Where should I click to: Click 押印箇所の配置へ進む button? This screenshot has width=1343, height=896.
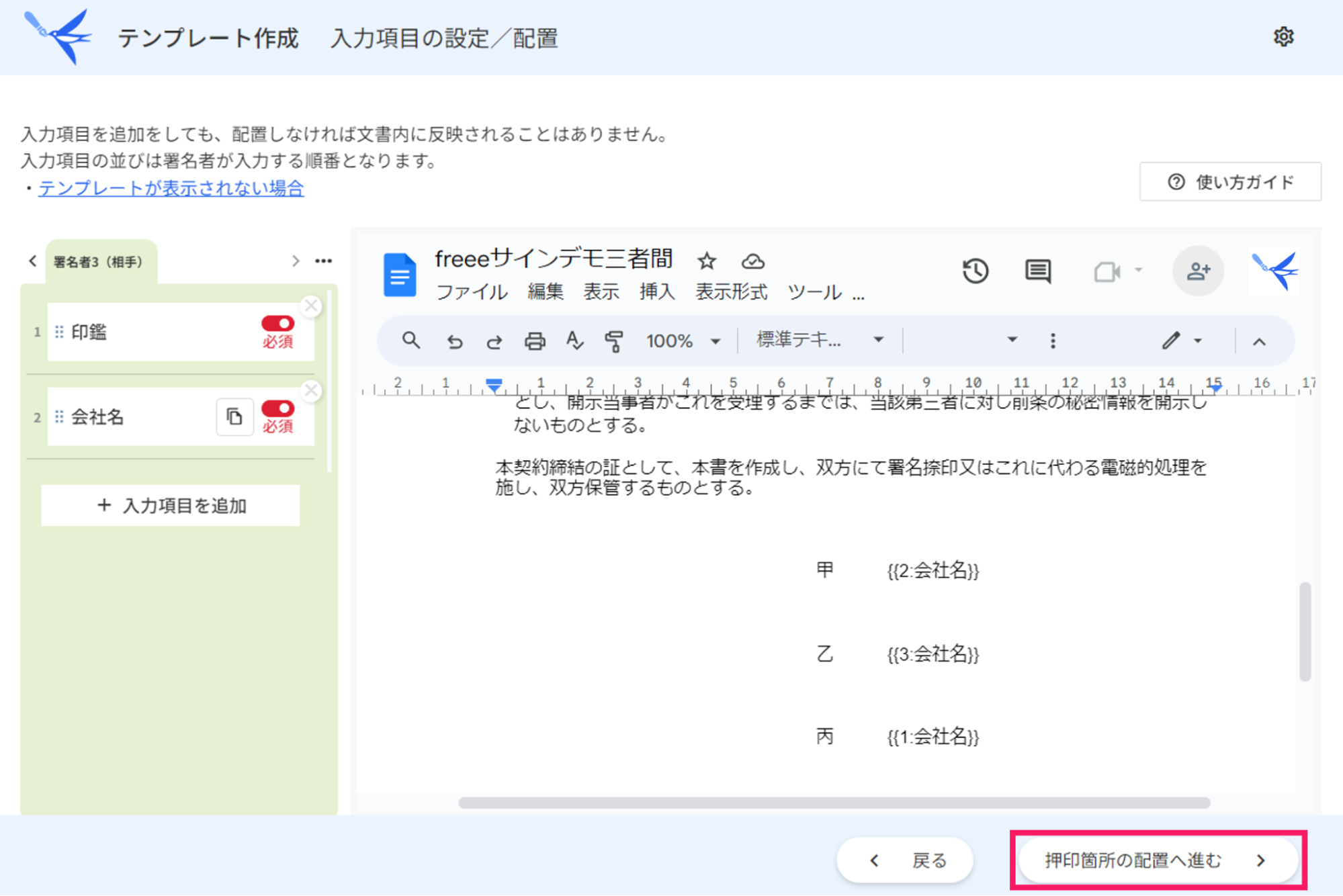(1158, 860)
